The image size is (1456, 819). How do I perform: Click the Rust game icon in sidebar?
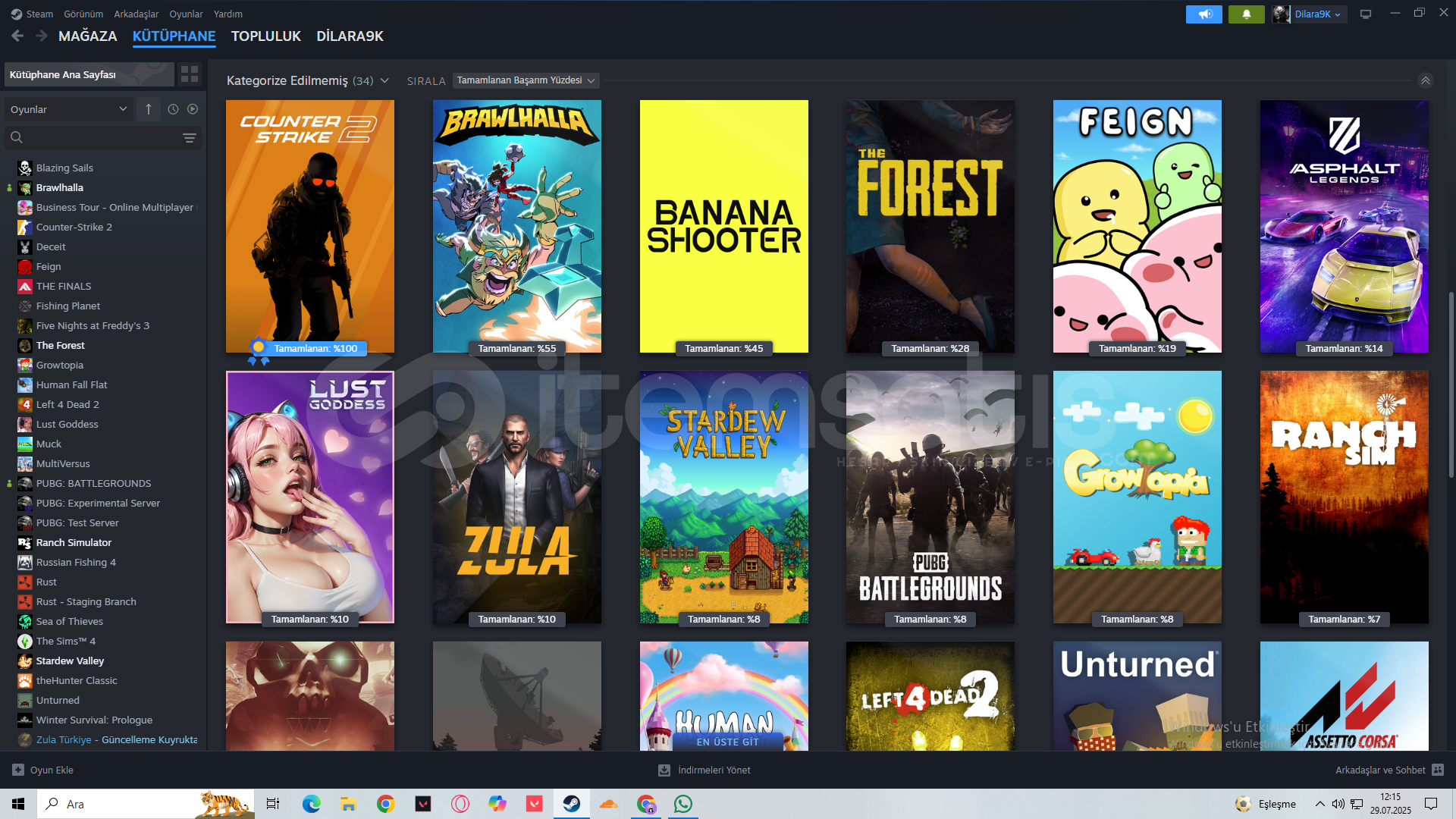[25, 582]
